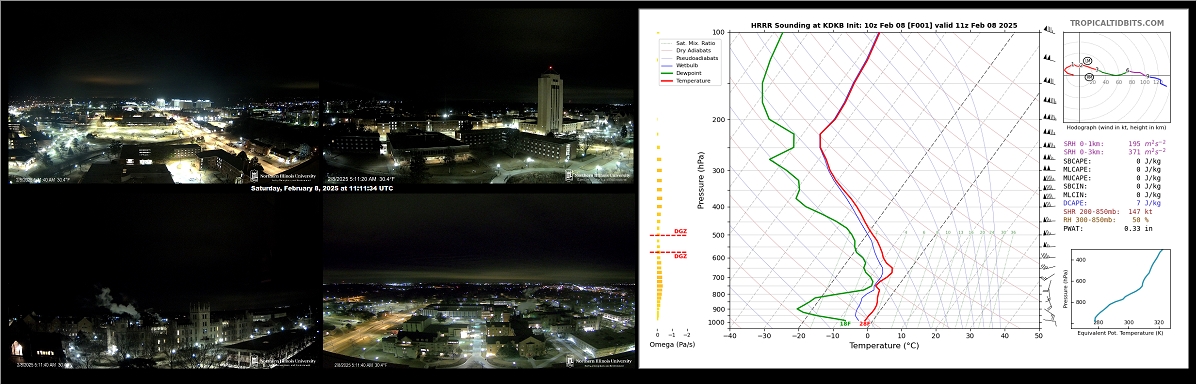
Task: Click the green 18F surface dewpoint label
Action: (x=845, y=324)
